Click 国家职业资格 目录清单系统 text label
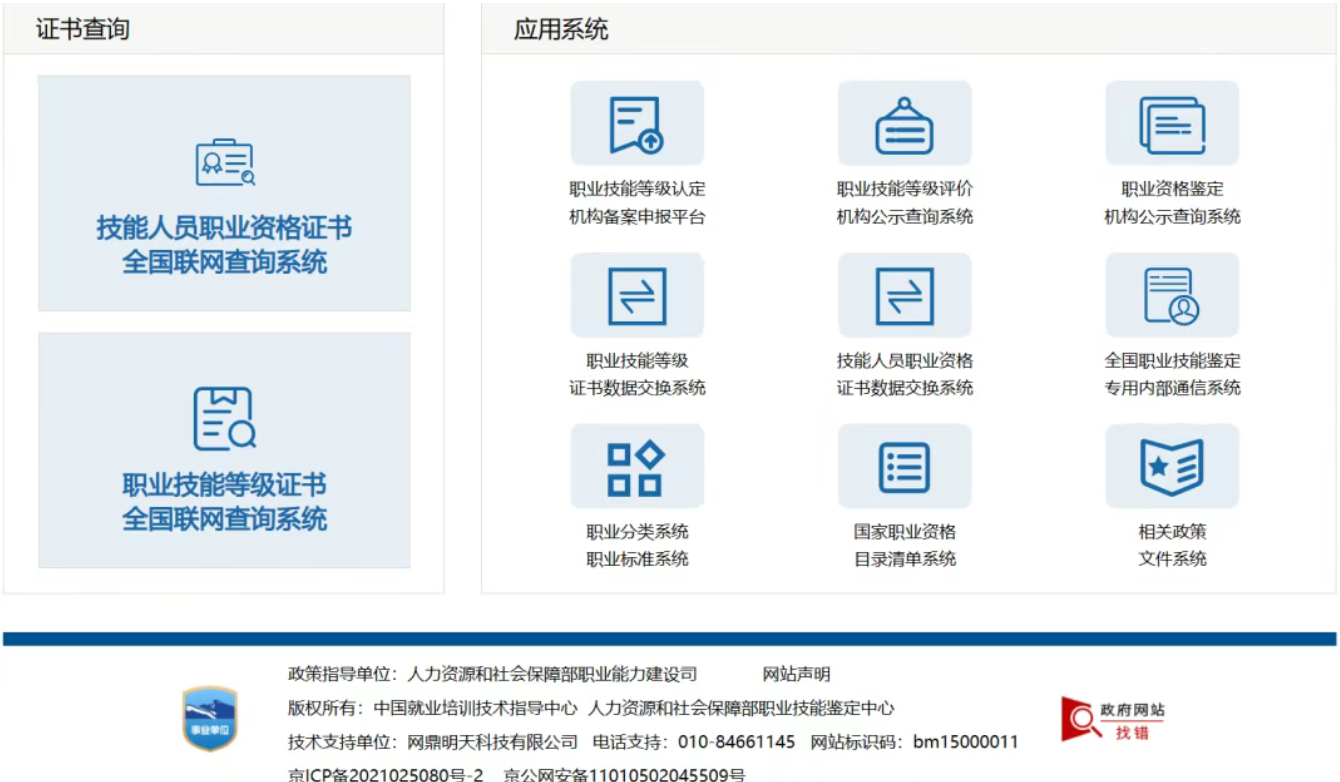 tap(905, 545)
